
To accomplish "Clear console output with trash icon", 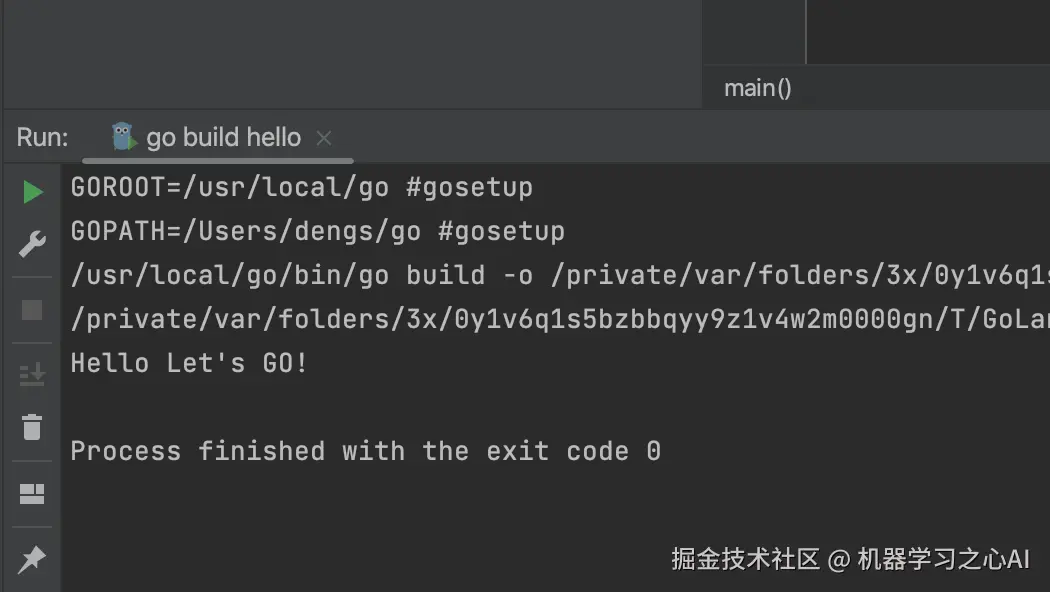I will pos(32,427).
